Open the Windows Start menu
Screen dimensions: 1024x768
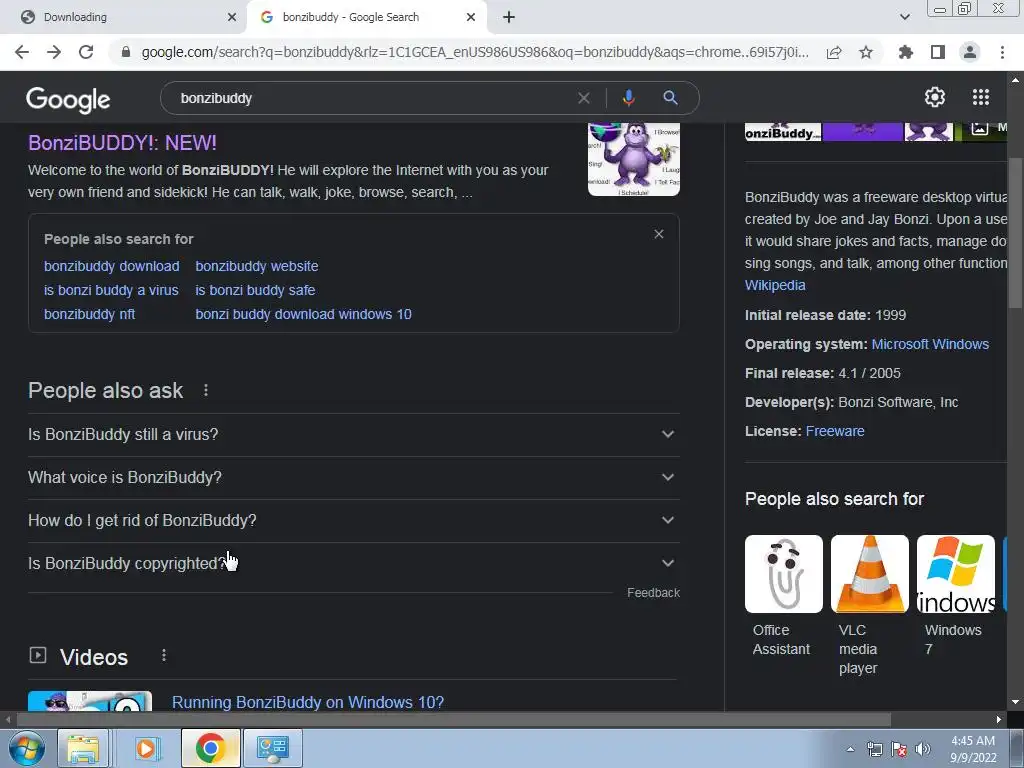point(27,748)
